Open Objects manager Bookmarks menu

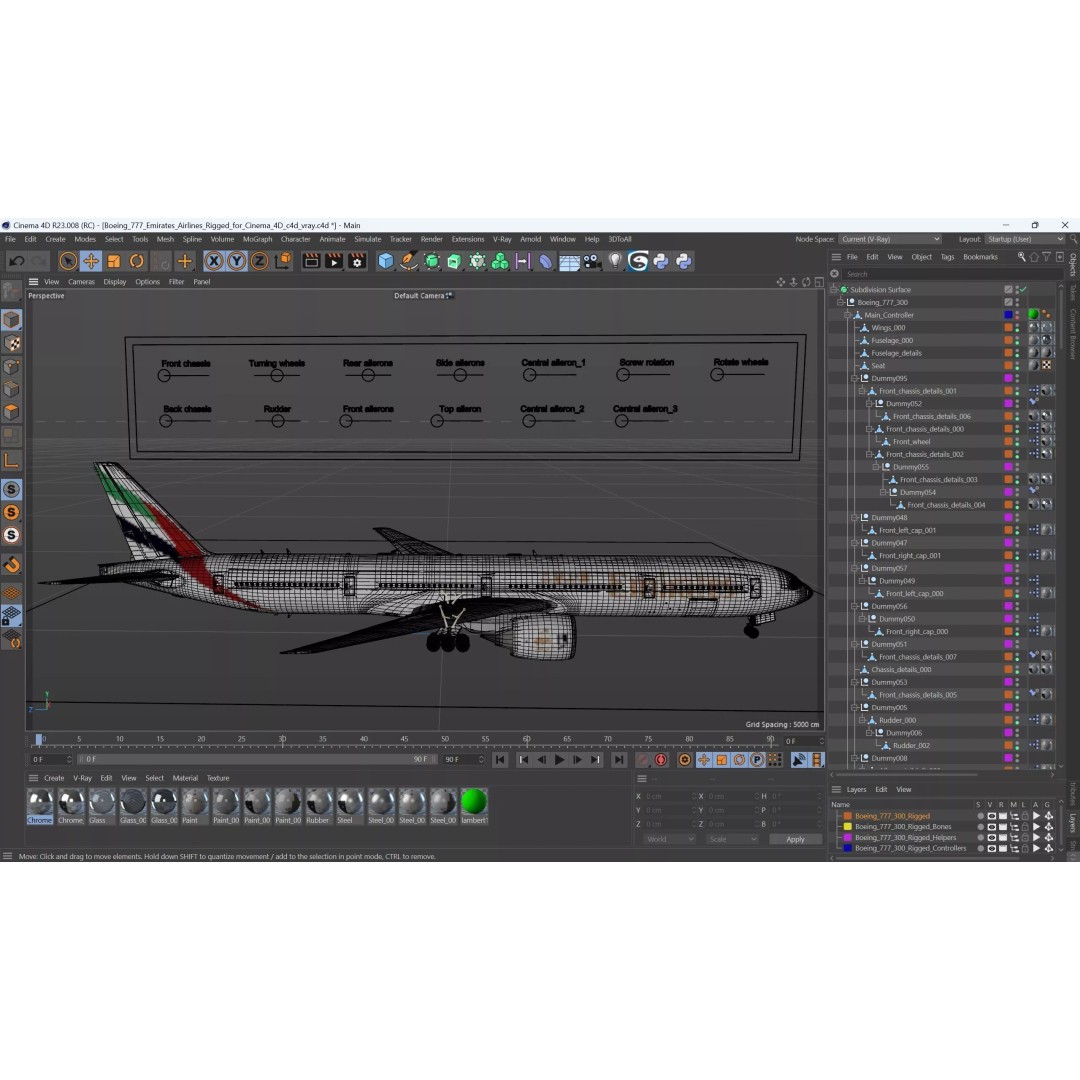click(980, 257)
